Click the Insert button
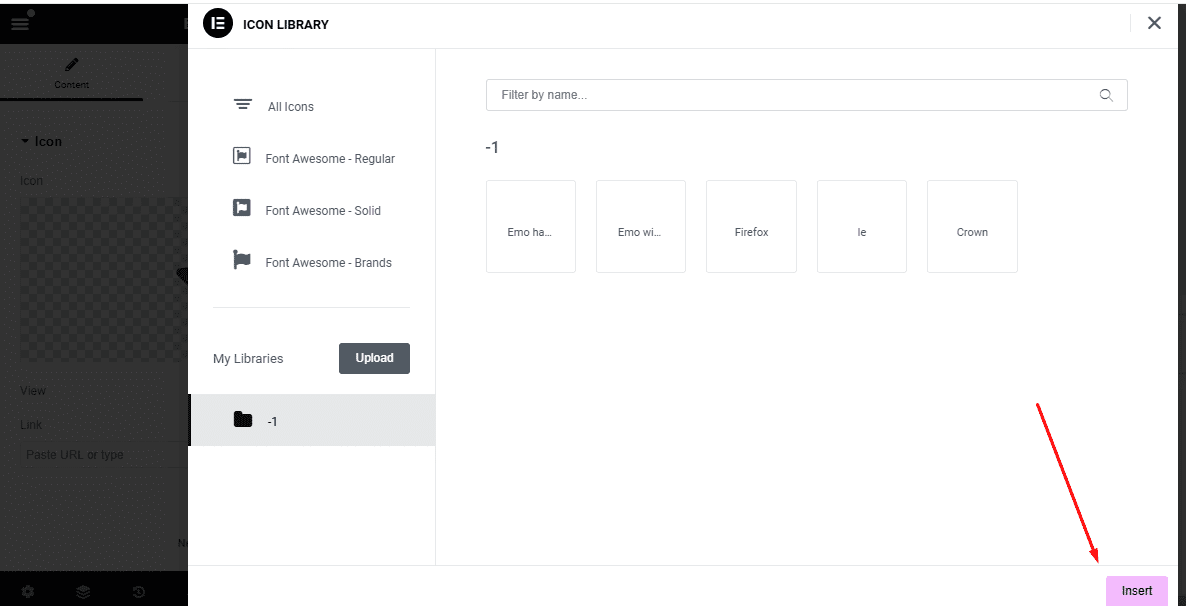The width and height of the screenshot is (1186, 606). tap(1136, 591)
